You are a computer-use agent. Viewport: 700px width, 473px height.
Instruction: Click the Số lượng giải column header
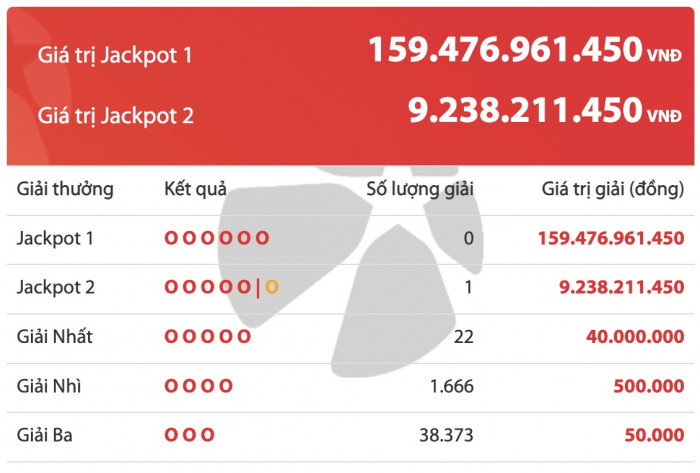pos(420,189)
